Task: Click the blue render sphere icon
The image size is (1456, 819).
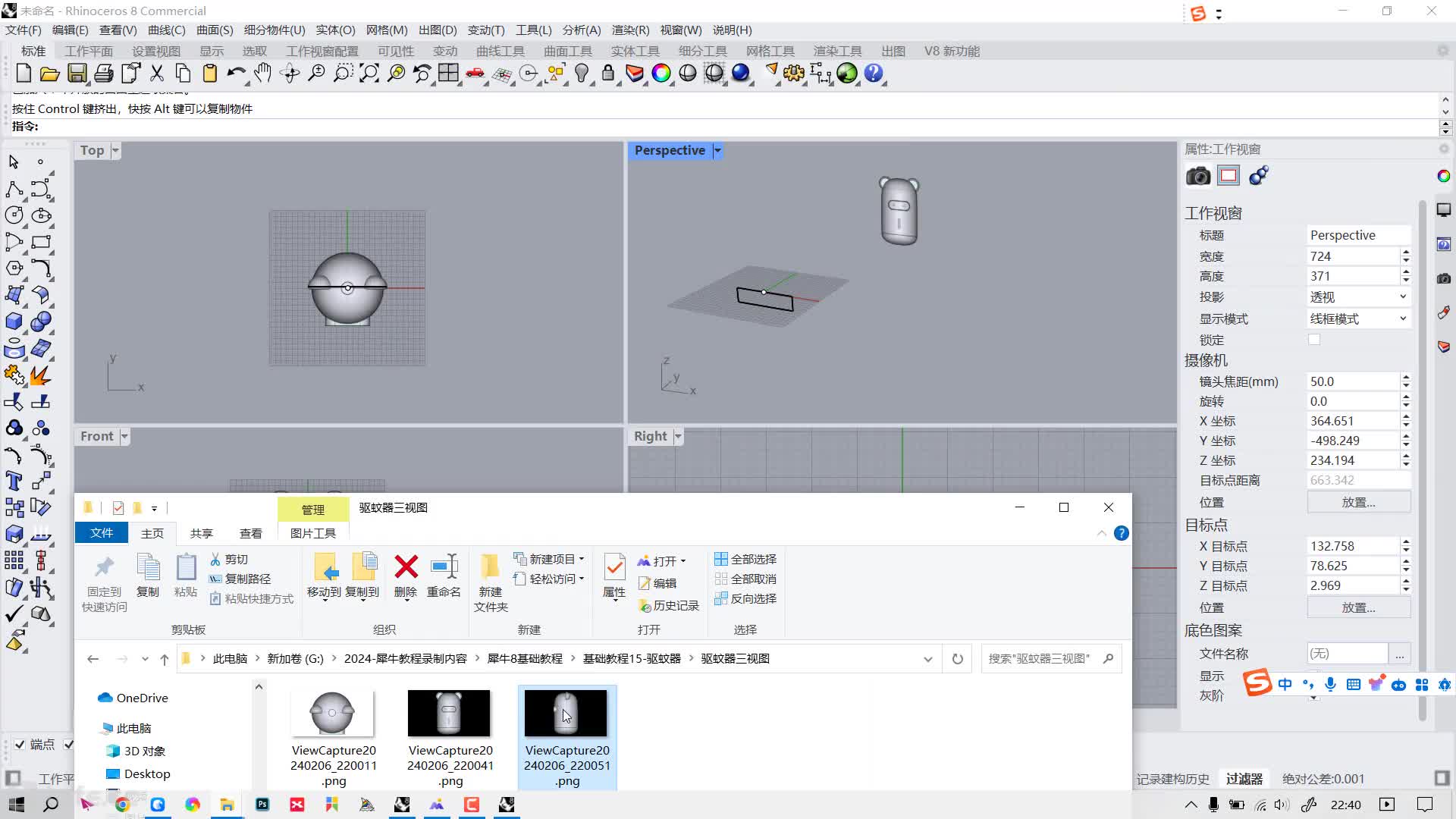Action: coord(741,73)
